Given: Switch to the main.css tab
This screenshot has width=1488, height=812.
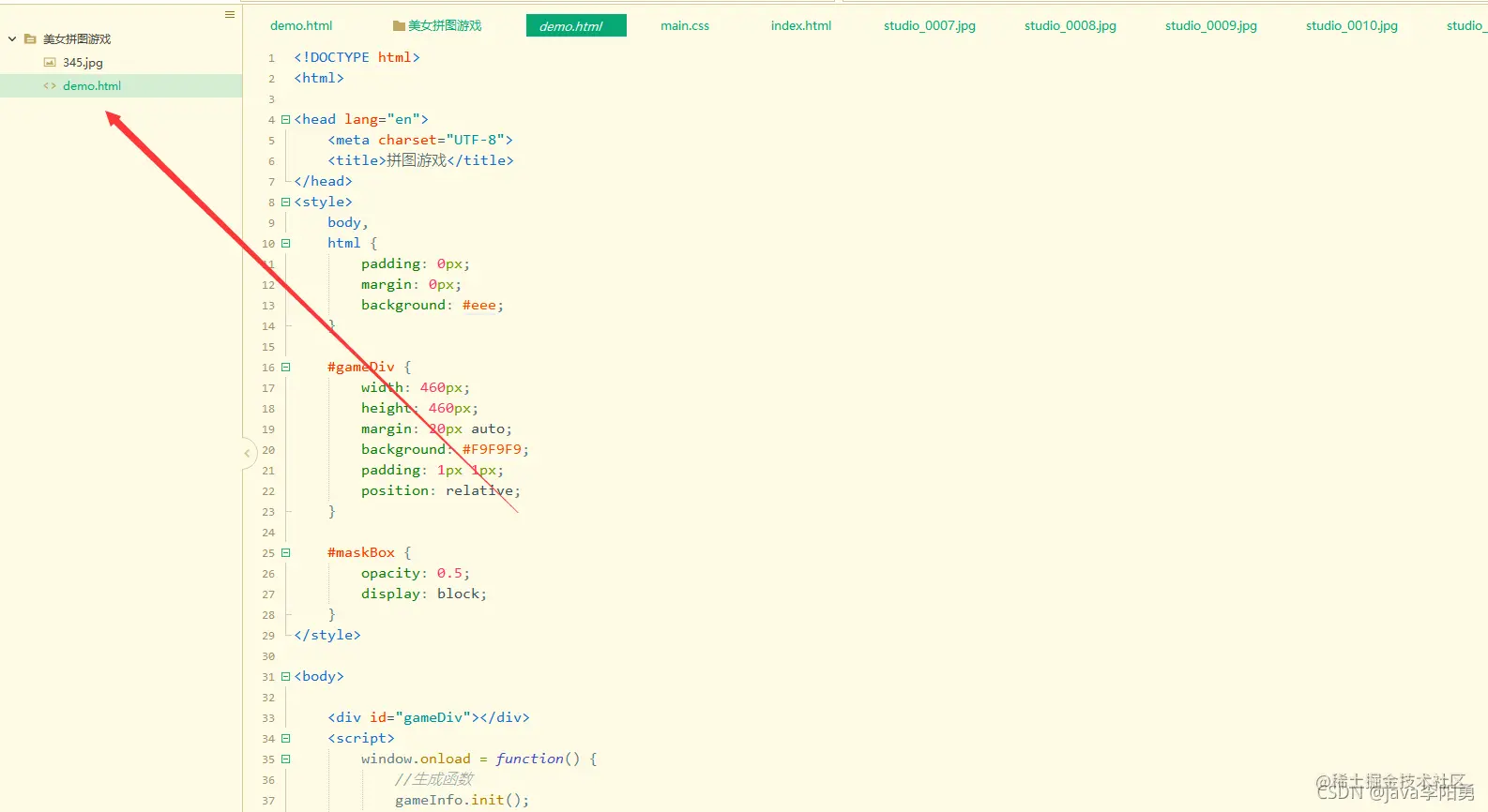Looking at the screenshot, I should [685, 26].
